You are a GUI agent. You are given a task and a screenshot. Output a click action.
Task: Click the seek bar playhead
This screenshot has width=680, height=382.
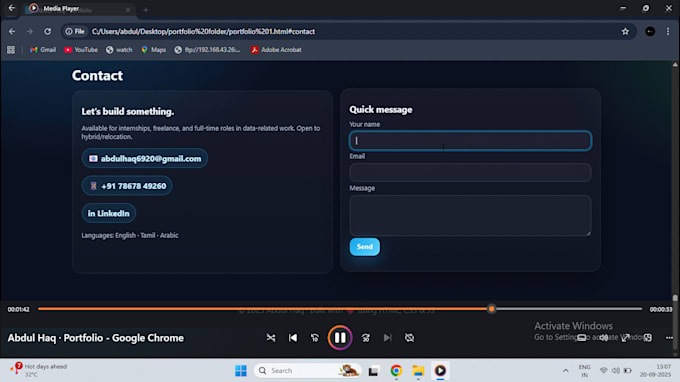[x=491, y=309]
